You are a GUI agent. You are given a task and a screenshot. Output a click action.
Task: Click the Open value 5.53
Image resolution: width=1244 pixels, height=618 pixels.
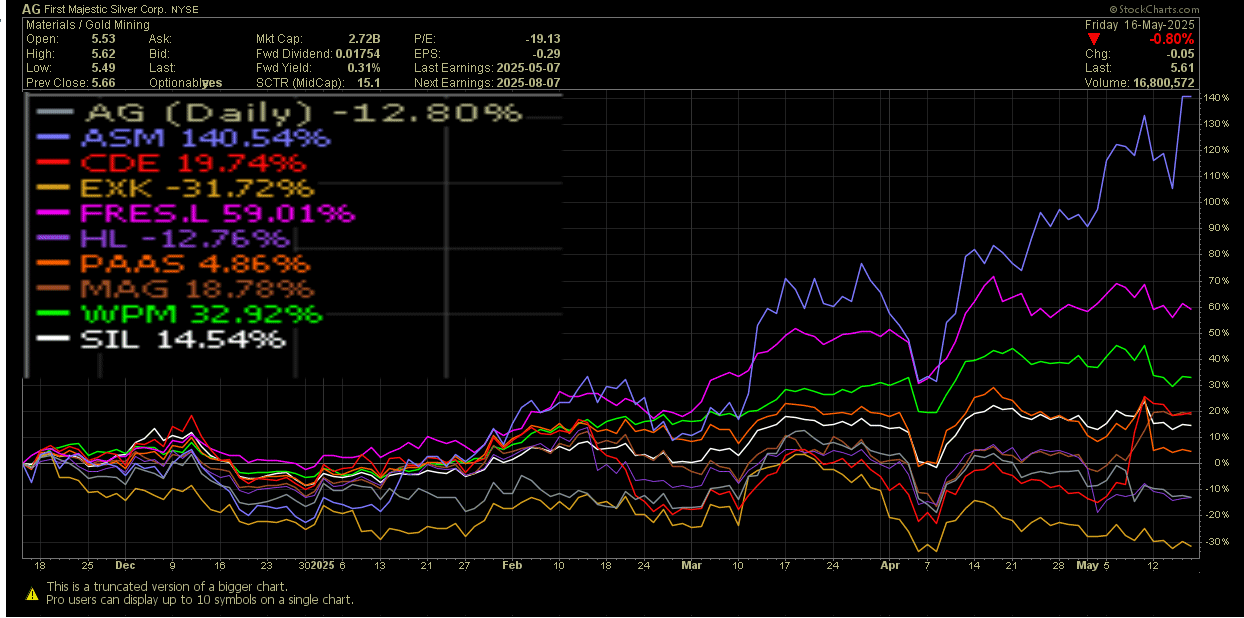coord(103,40)
